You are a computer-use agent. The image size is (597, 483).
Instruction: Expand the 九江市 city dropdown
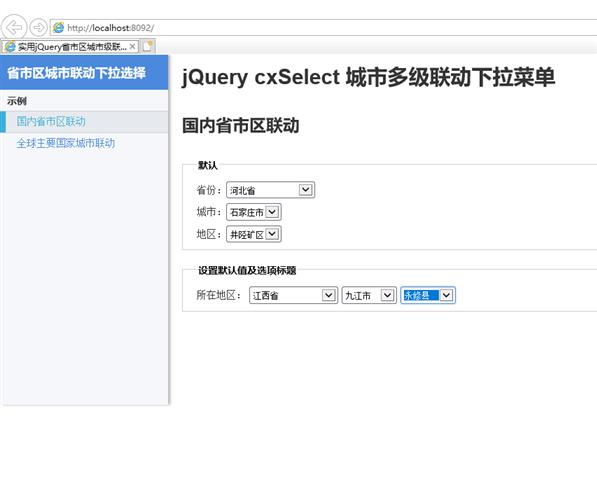point(369,295)
